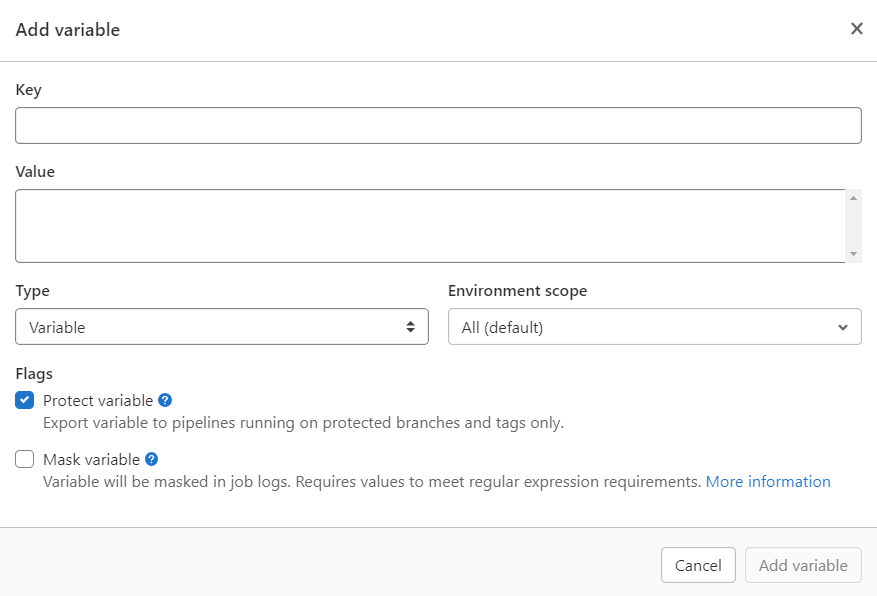Focus the Key input field
This screenshot has width=877, height=596.
pyautogui.click(x=438, y=126)
